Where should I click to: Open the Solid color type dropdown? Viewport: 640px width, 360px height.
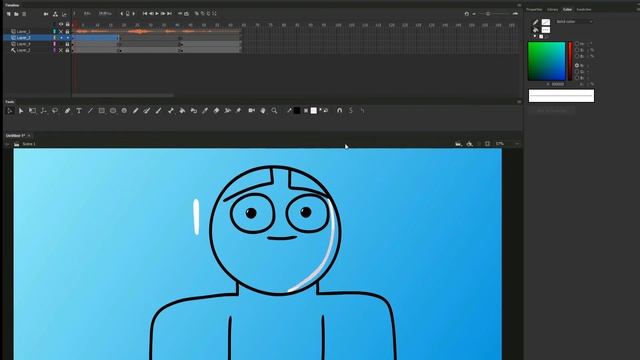[x=574, y=22]
